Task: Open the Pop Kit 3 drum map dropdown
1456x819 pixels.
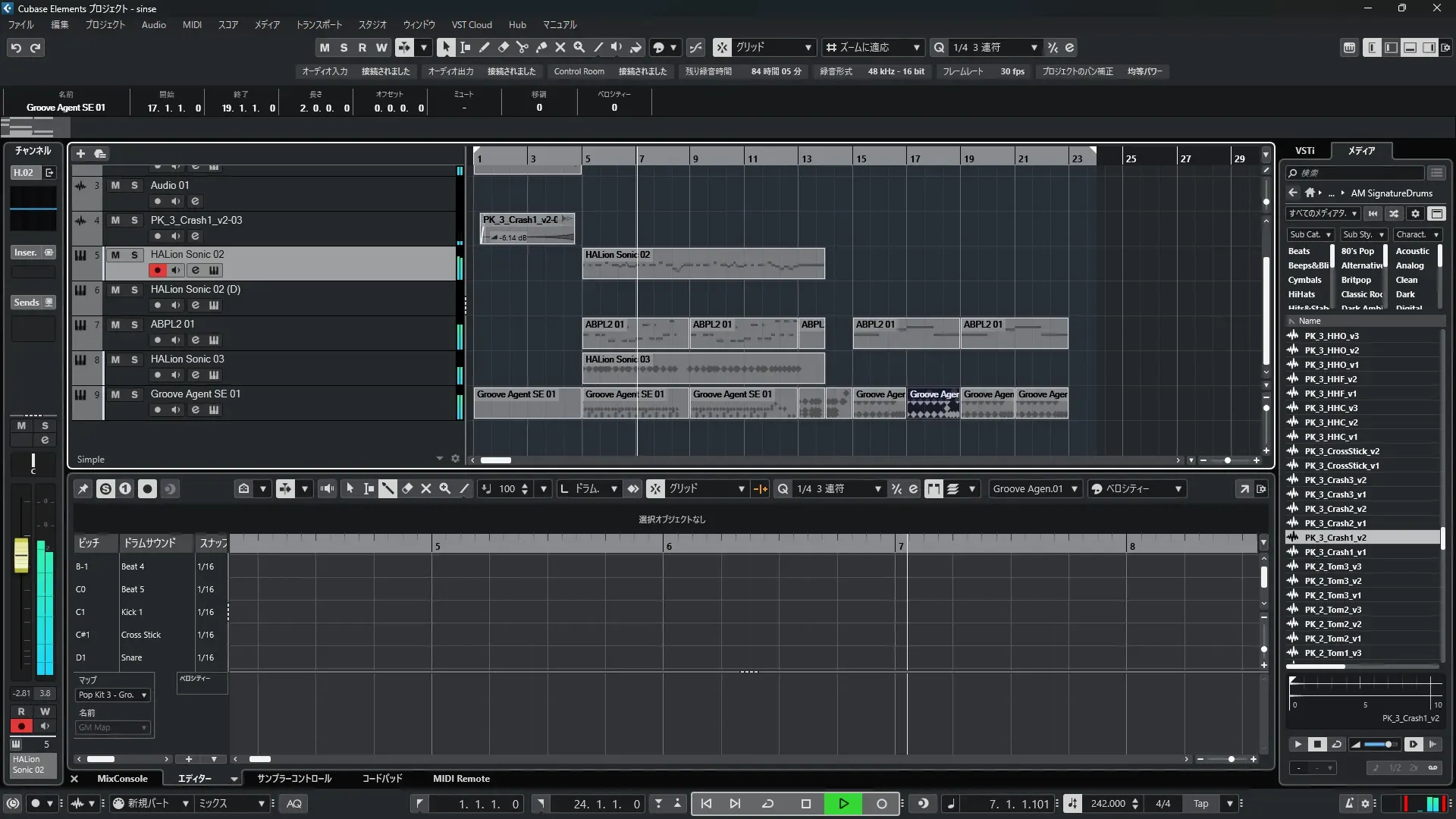Action: 113,695
